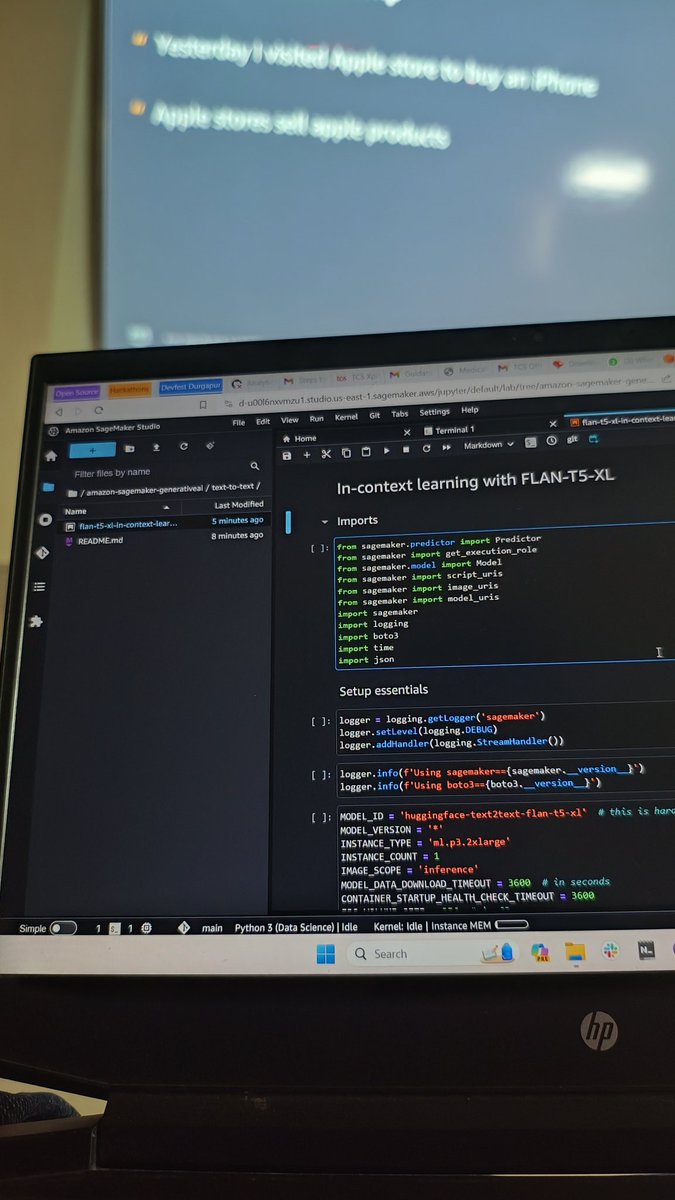Click the Git clone icon in file browser
The image size is (675, 1200).
209,446
